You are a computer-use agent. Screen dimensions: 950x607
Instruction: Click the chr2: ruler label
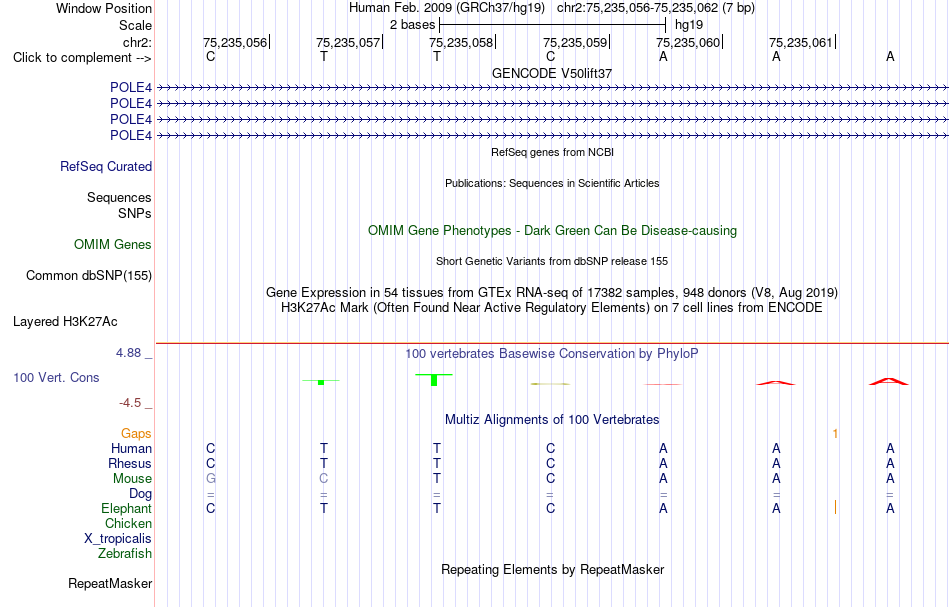click(137, 42)
